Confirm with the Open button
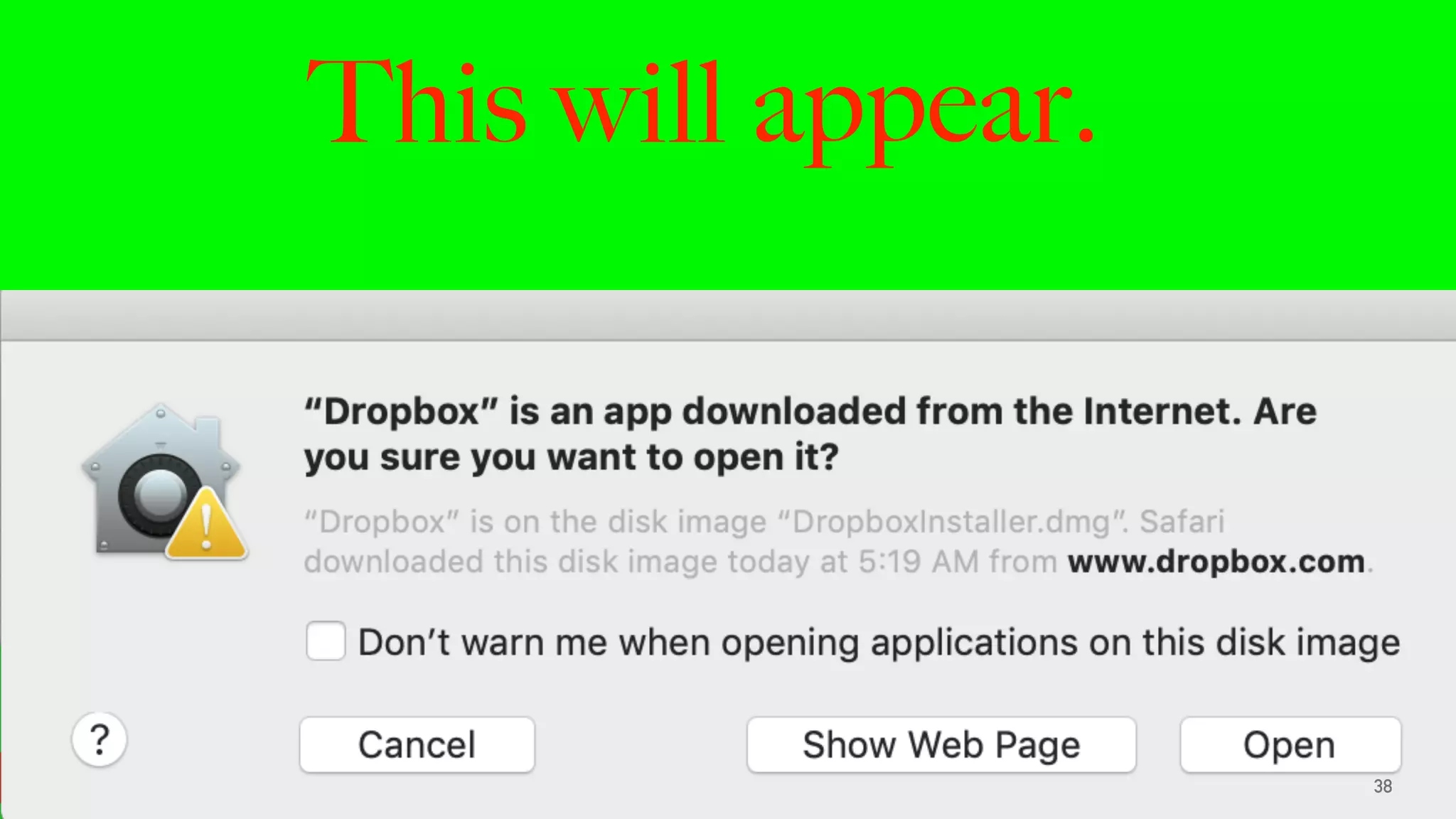This screenshot has width=1456, height=819. click(x=1290, y=745)
